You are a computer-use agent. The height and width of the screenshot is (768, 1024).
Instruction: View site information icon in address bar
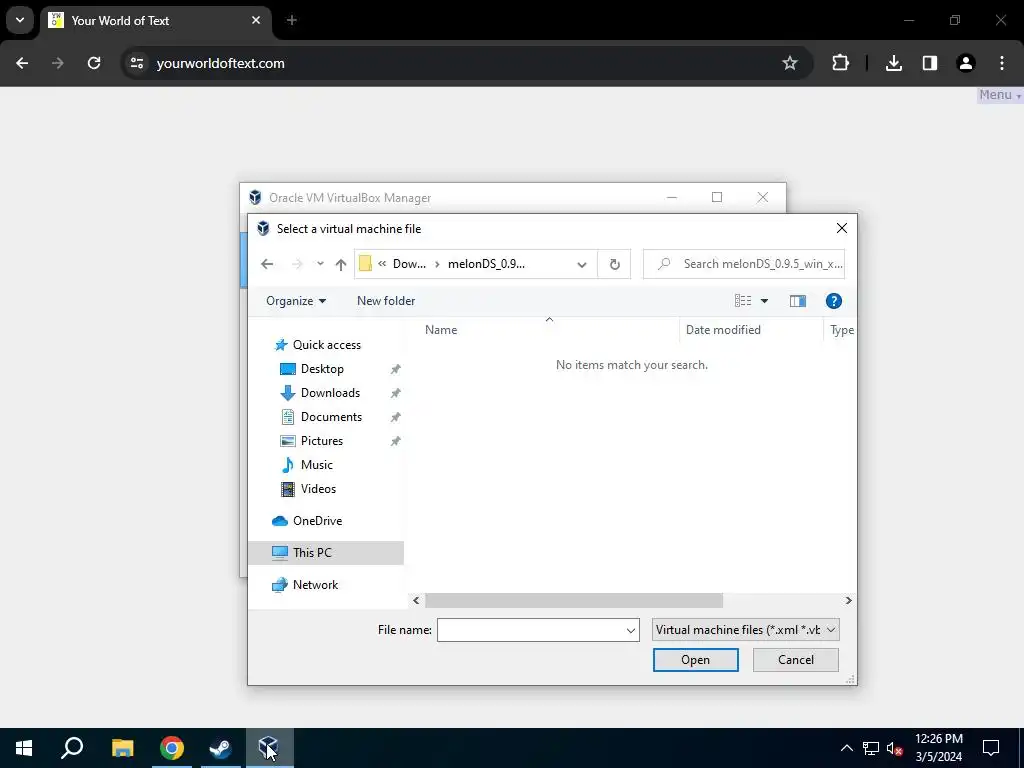click(136, 63)
